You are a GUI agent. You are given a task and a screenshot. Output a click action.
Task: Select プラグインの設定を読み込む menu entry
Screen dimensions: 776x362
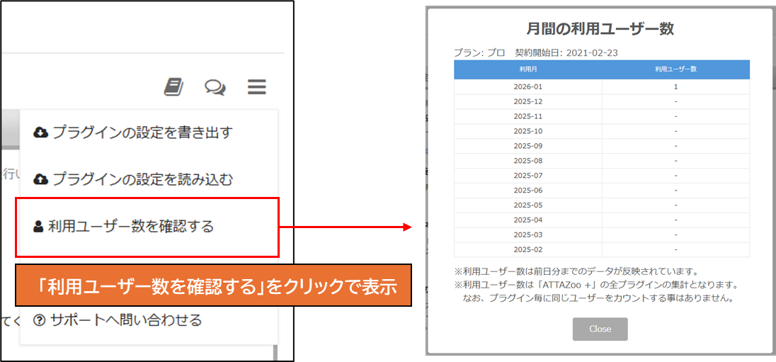[148, 179]
